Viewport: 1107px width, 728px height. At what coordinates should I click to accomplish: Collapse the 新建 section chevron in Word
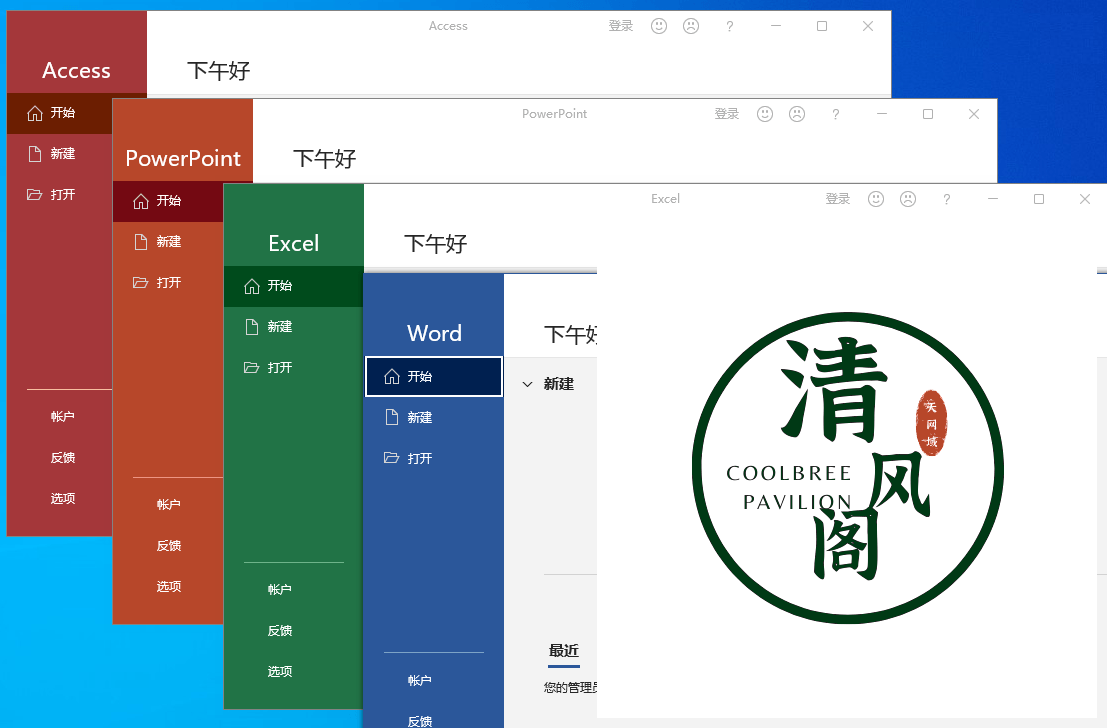click(527, 384)
